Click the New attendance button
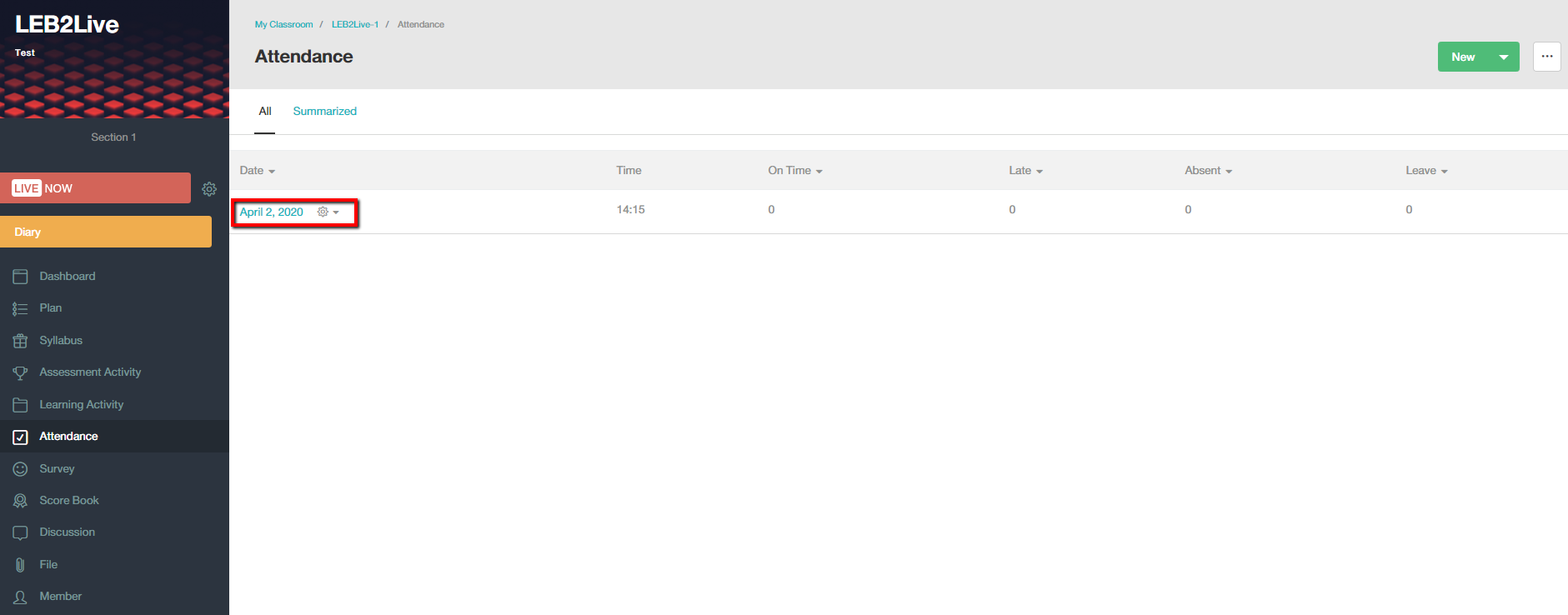 tap(1463, 57)
